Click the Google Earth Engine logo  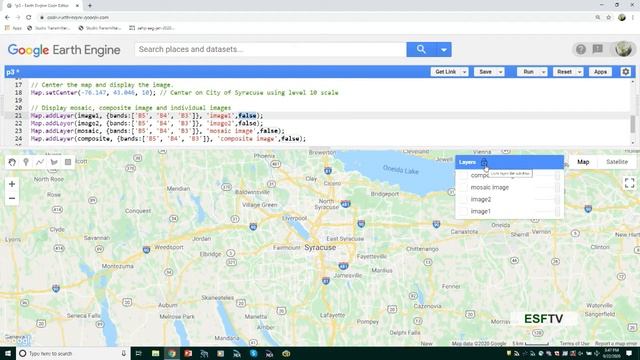[x=64, y=50]
